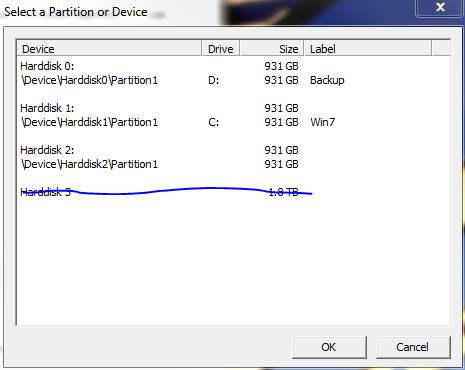Close the Select a Partition dialog
Image resolution: width=465 pixels, height=370 pixels.
click(x=440, y=7)
